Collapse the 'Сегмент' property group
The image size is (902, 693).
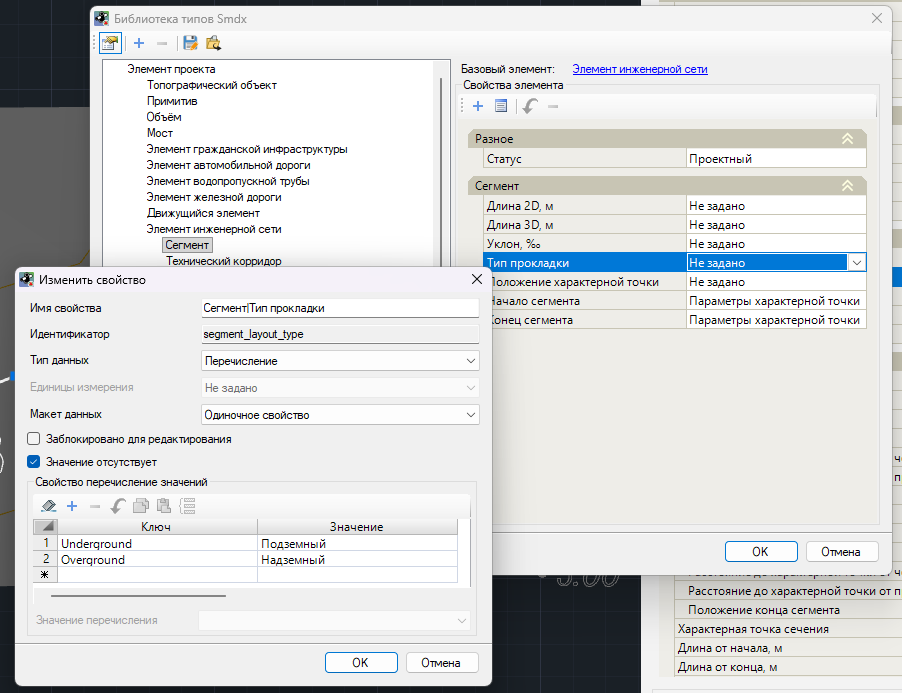click(847, 186)
